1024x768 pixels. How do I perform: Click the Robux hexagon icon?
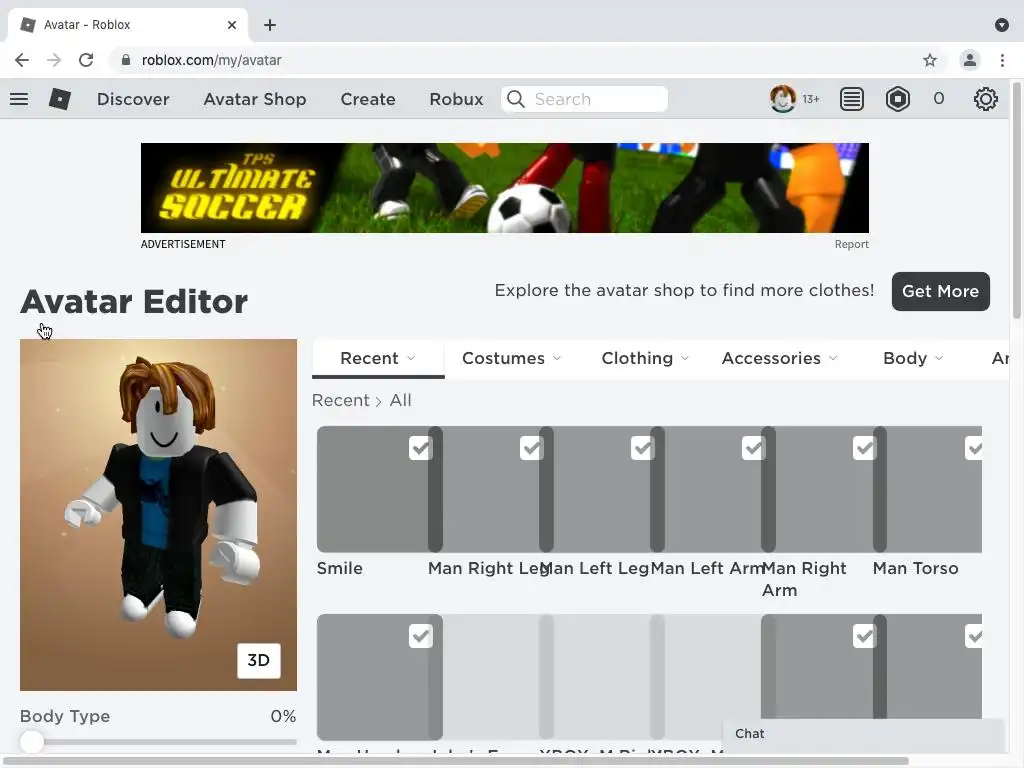(x=898, y=99)
